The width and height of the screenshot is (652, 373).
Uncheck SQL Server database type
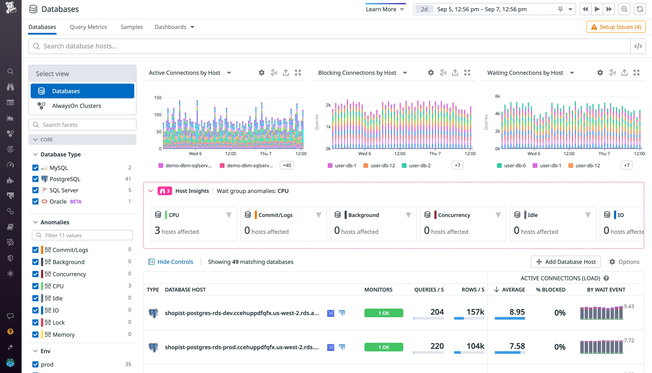35,190
